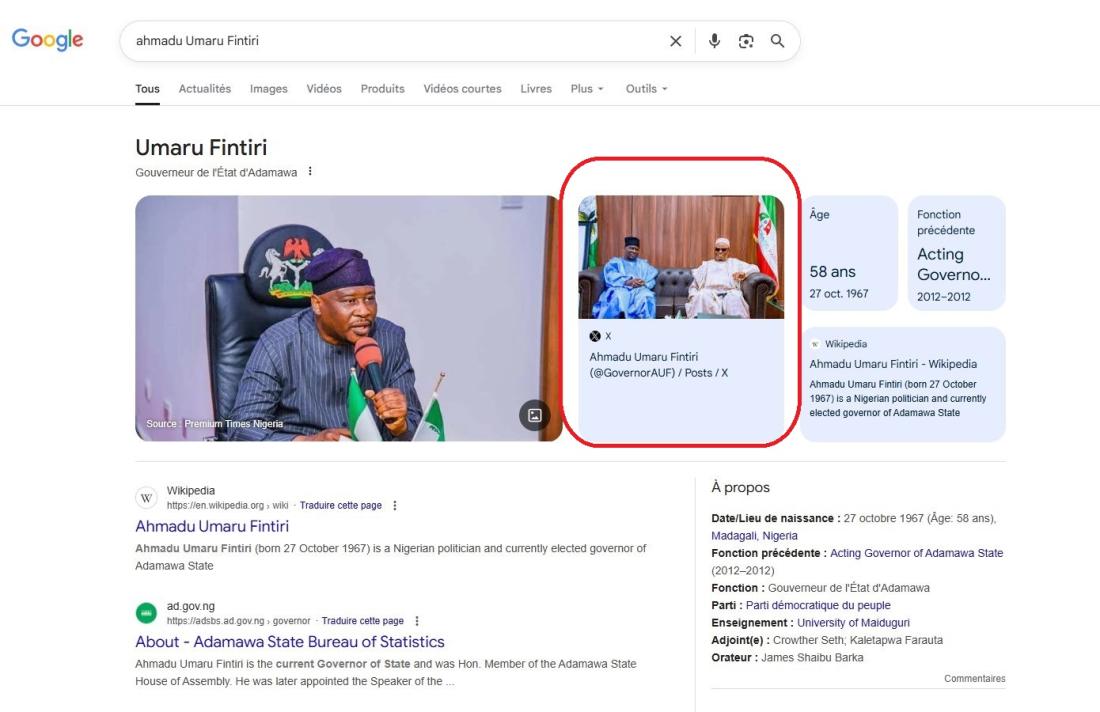Click the image gallery icon on photo
Viewport: 1100px width, 712px height.
click(x=534, y=415)
